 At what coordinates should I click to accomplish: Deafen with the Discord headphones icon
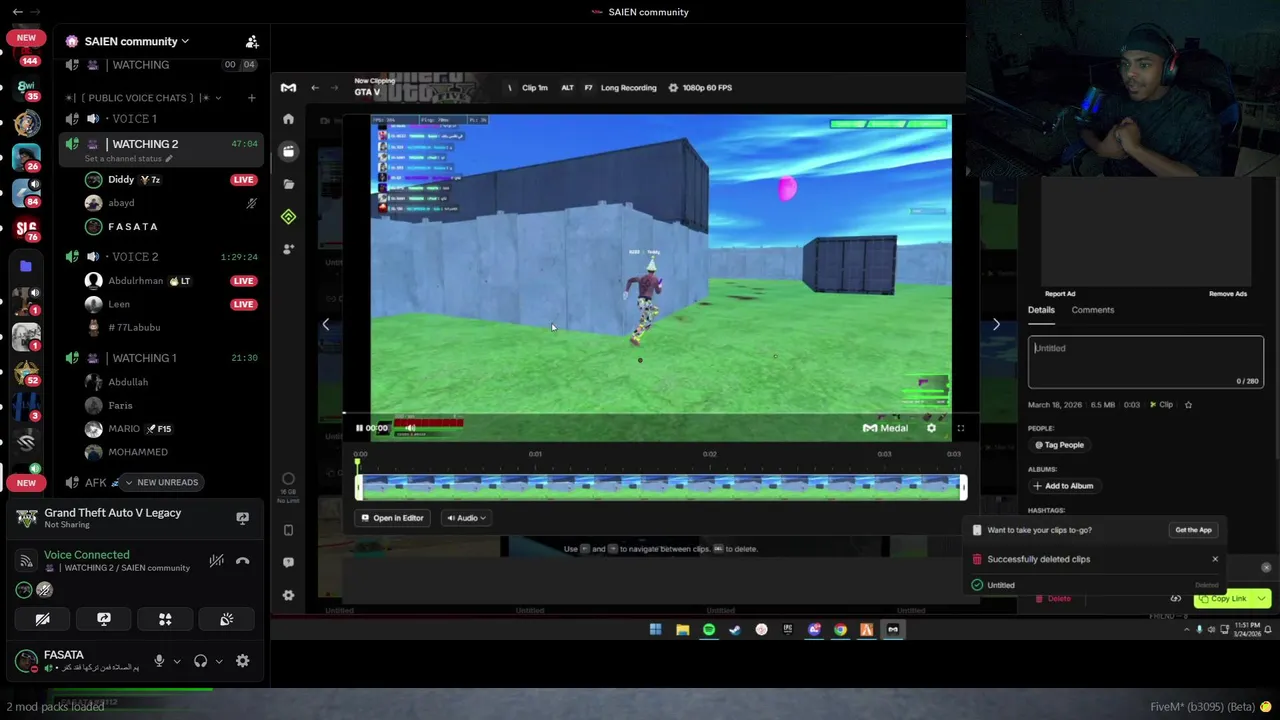(x=201, y=661)
